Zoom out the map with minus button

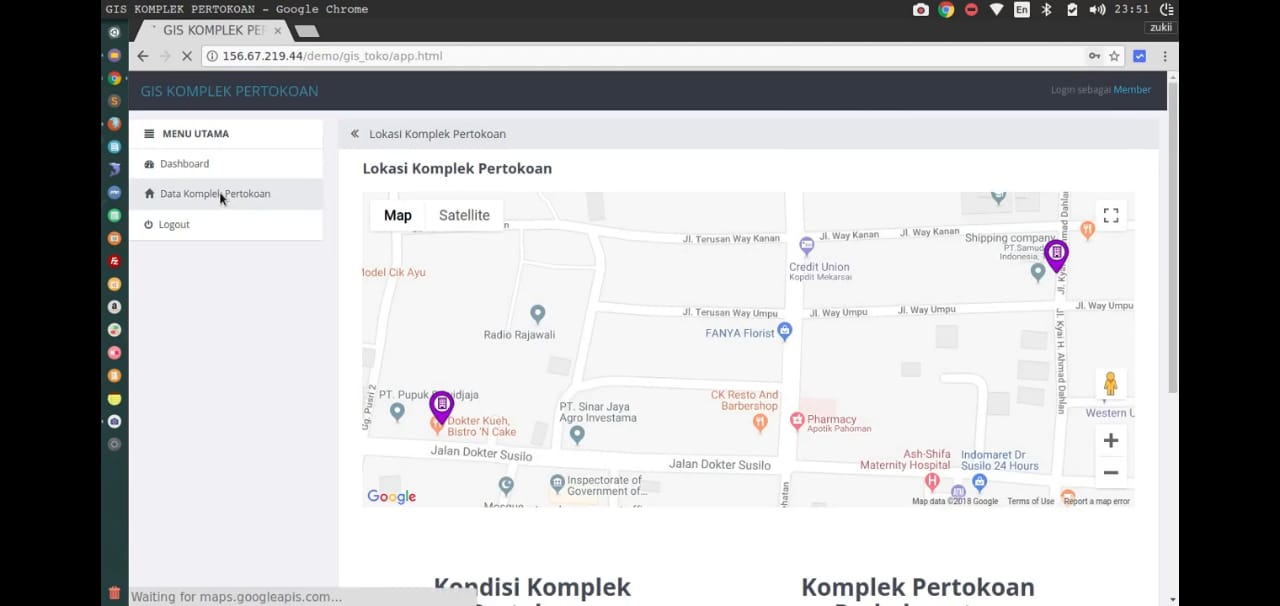pos(1110,473)
